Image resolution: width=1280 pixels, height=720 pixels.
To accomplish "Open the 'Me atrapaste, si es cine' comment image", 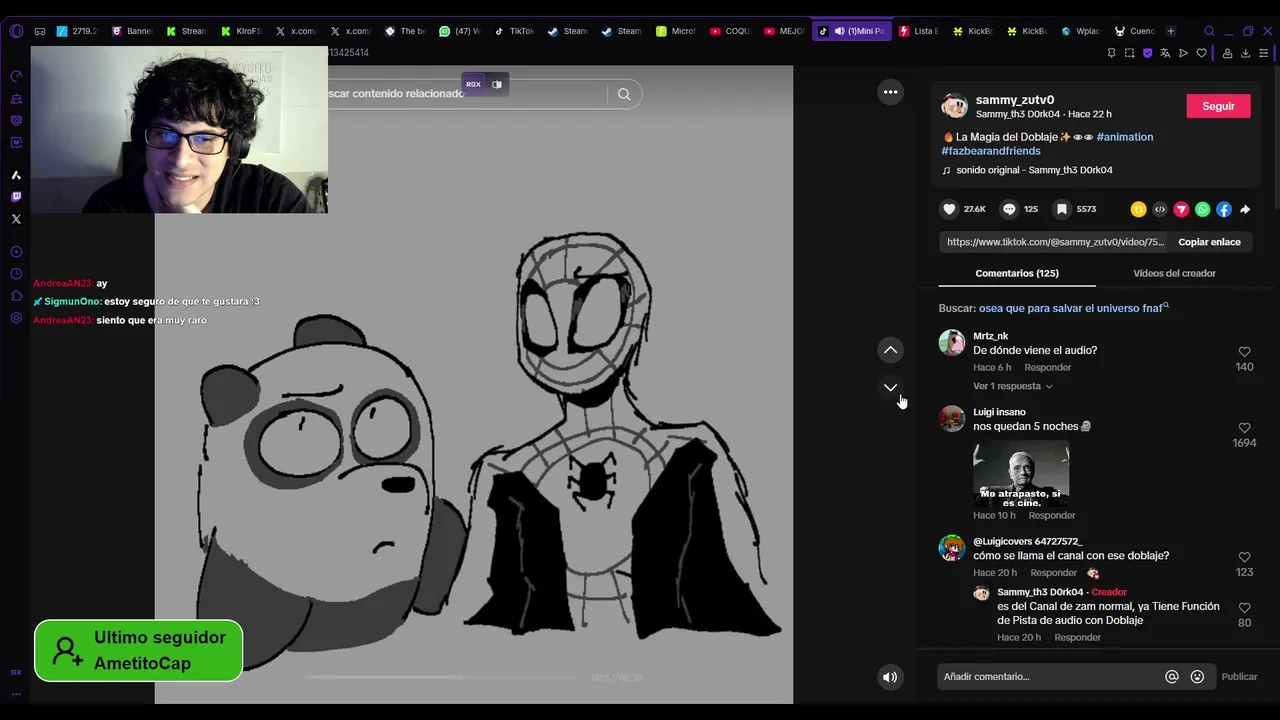I will (1021, 474).
